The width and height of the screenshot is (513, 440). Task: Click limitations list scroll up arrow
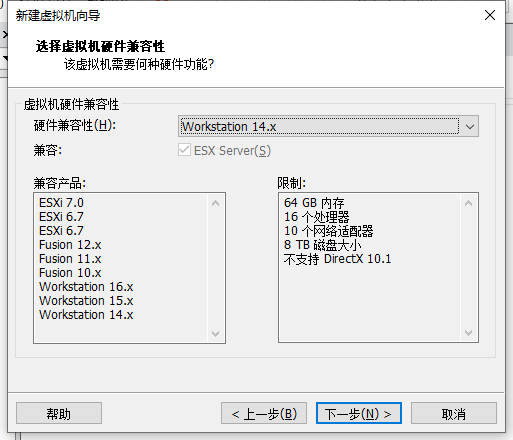pyautogui.click(x=468, y=203)
